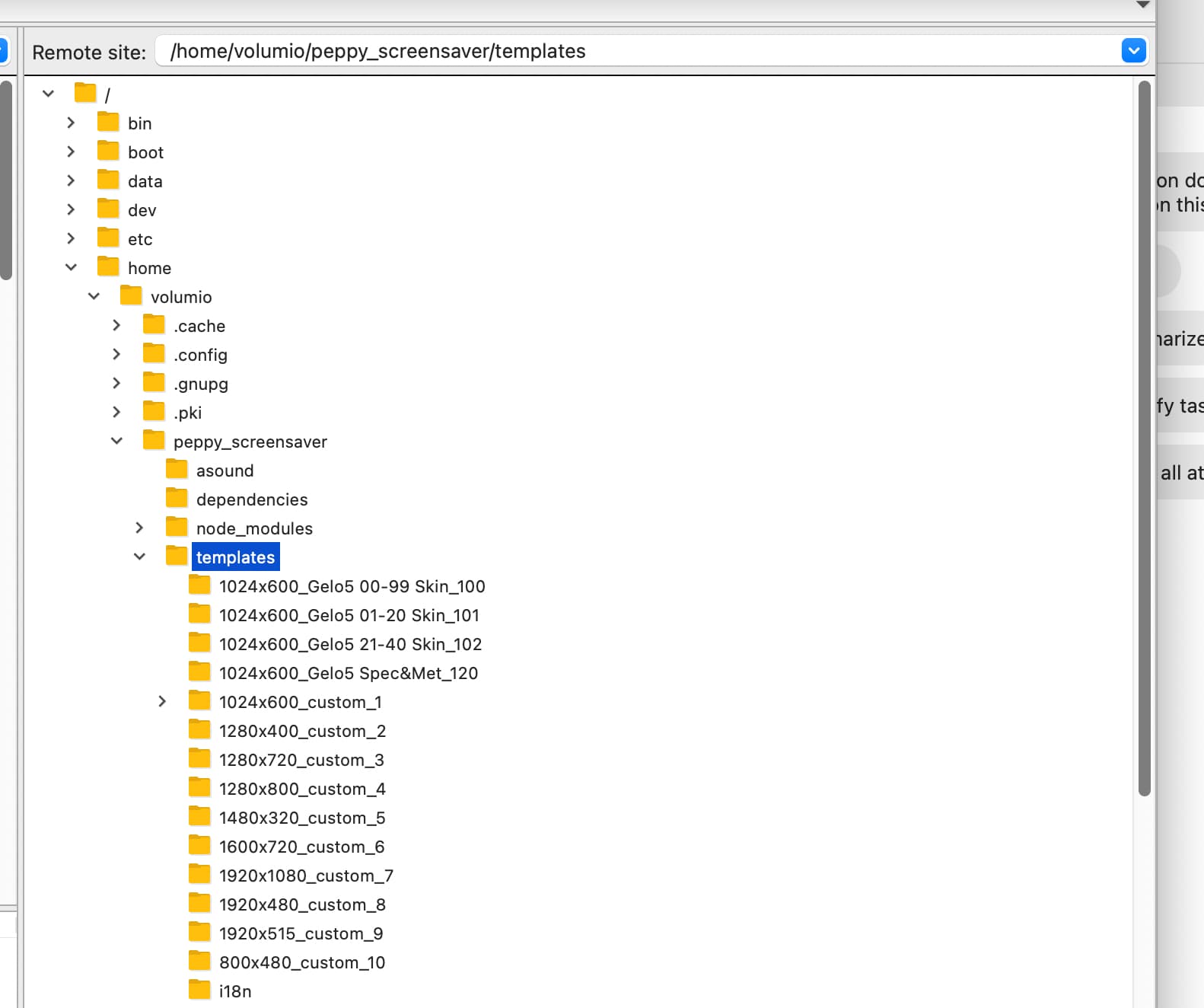Click the boot folder icon

pos(108,152)
